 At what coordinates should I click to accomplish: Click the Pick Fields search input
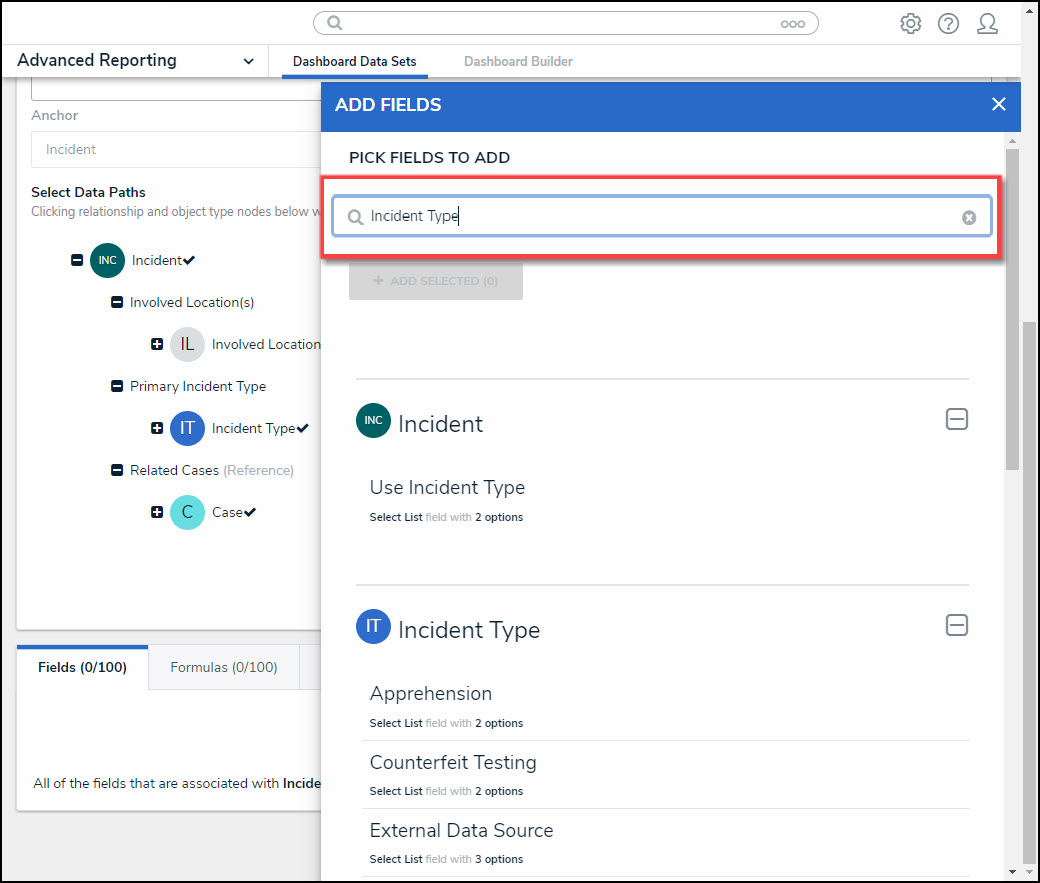click(x=660, y=217)
